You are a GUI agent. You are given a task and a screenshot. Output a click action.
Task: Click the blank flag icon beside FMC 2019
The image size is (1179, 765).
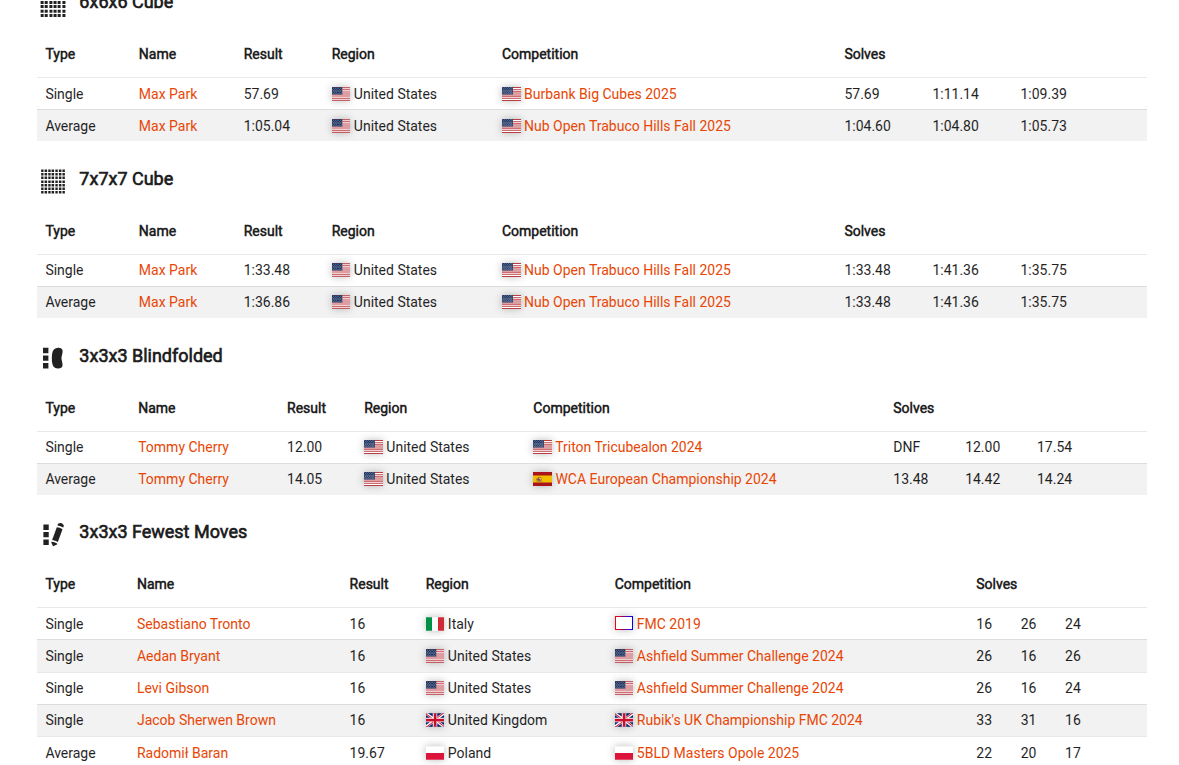tap(623, 624)
